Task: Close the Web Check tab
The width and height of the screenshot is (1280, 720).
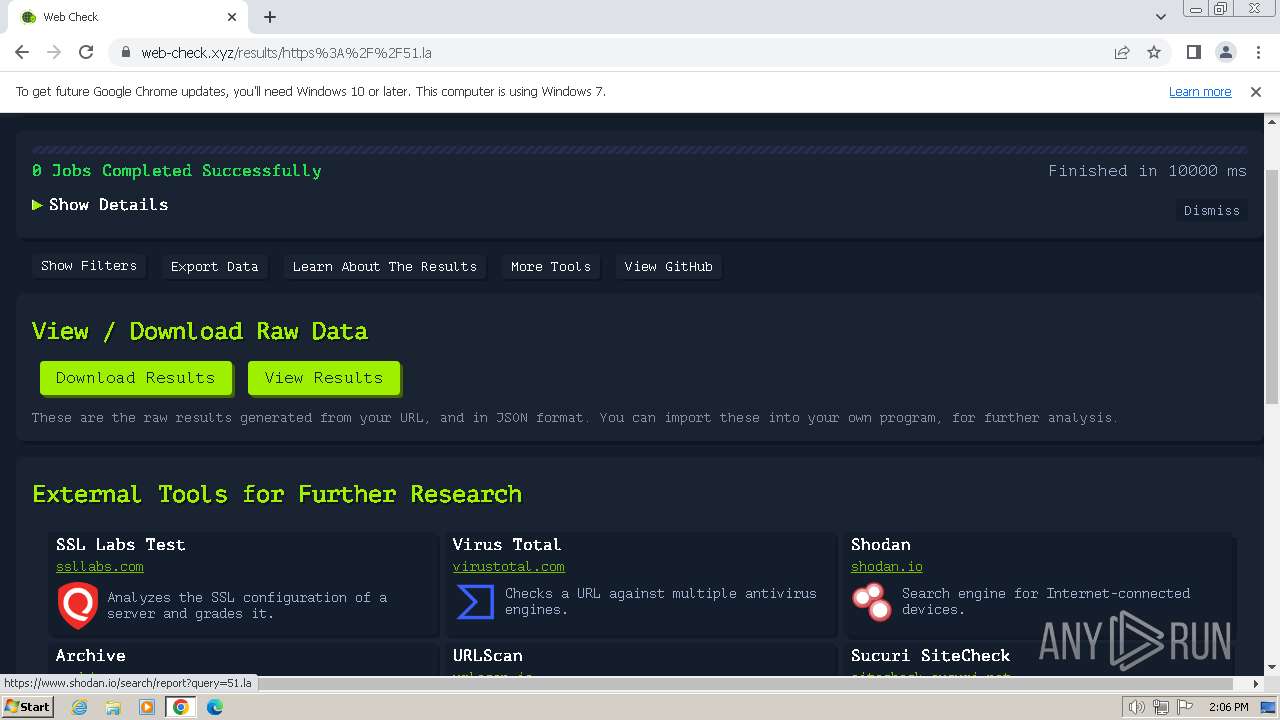Action: [x=232, y=17]
